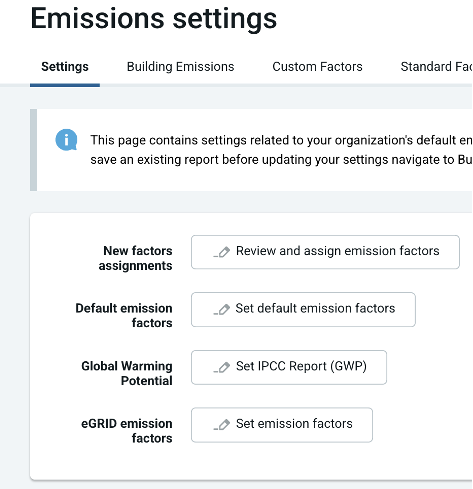Click pencil icon on Set emission factors button
The width and height of the screenshot is (473, 489).
point(222,425)
